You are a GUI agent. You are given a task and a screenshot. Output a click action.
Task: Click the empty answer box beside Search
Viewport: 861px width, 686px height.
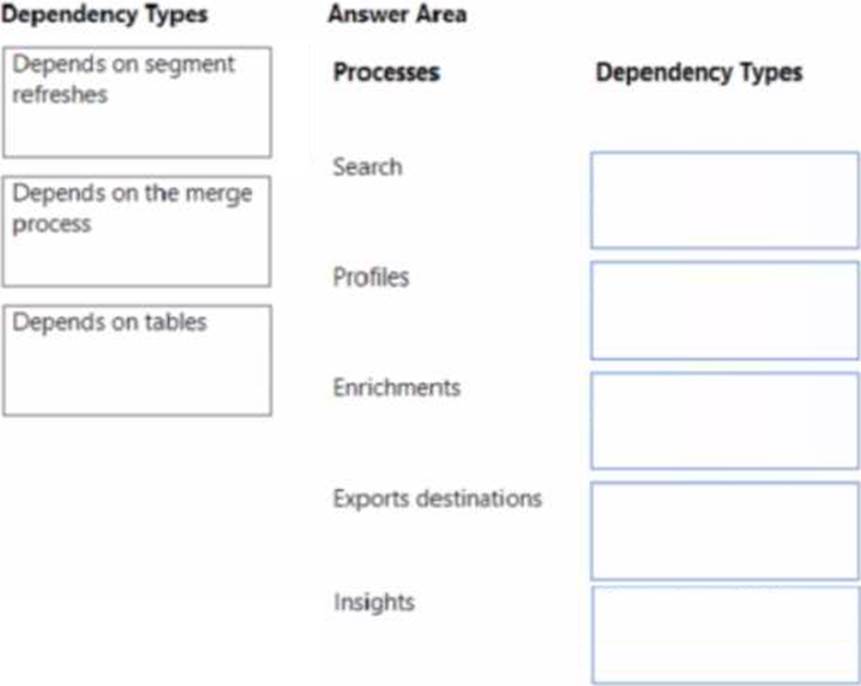point(725,200)
